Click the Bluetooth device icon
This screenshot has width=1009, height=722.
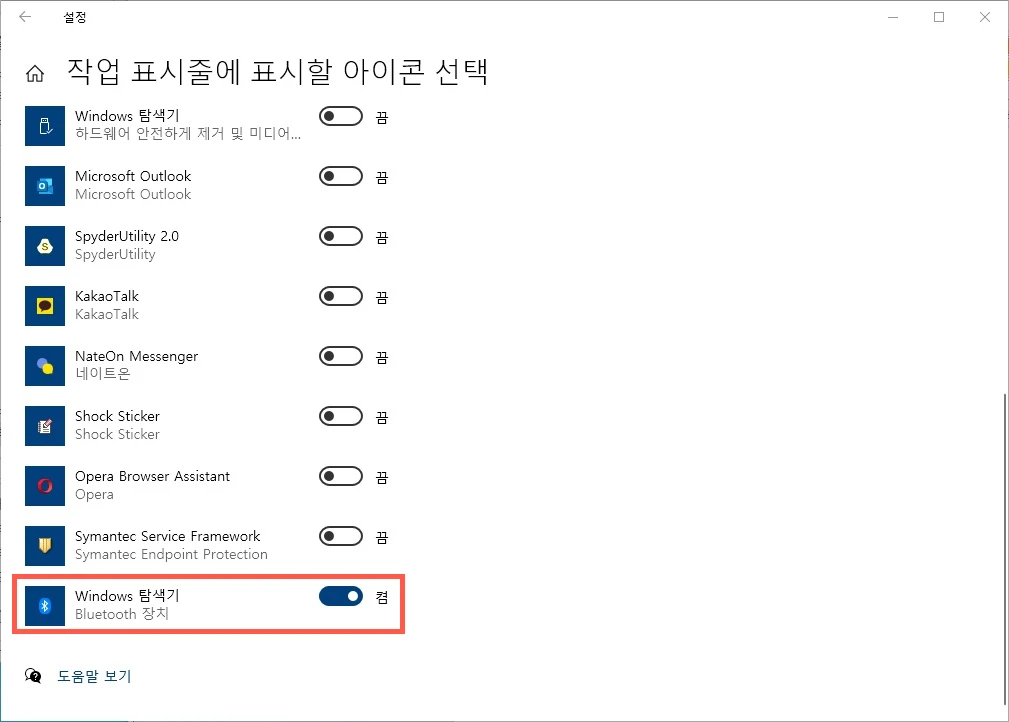tap(45, 606)
